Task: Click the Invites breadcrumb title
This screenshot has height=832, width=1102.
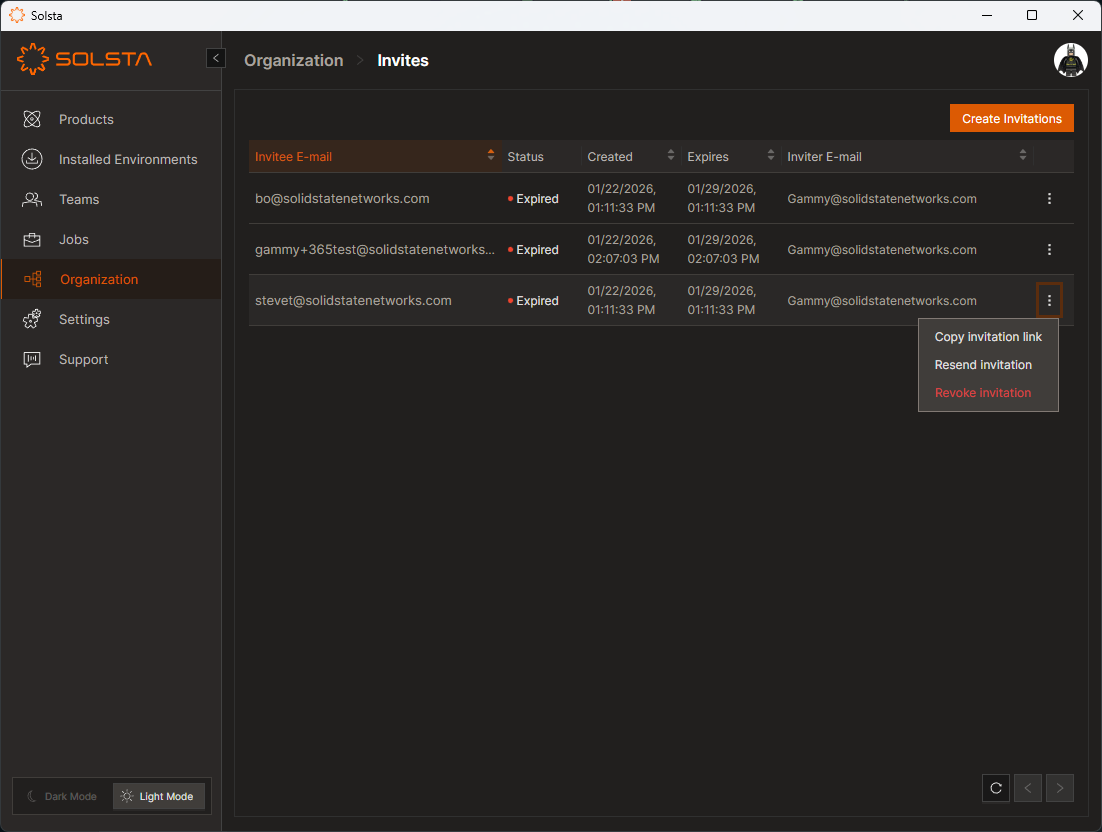Action: (403, 60)
